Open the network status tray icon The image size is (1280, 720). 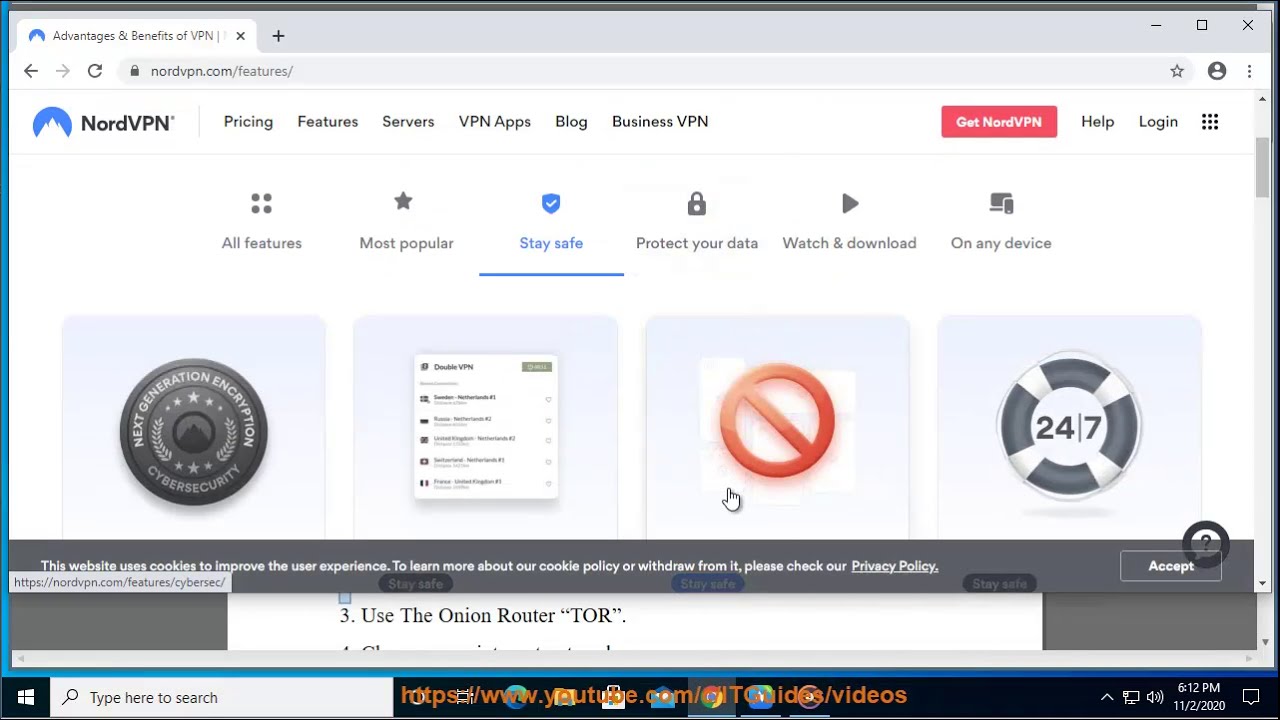point(1131,697)
